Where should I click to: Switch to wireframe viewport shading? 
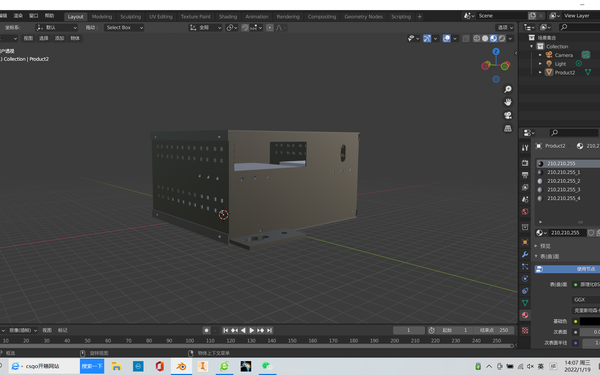477,38
